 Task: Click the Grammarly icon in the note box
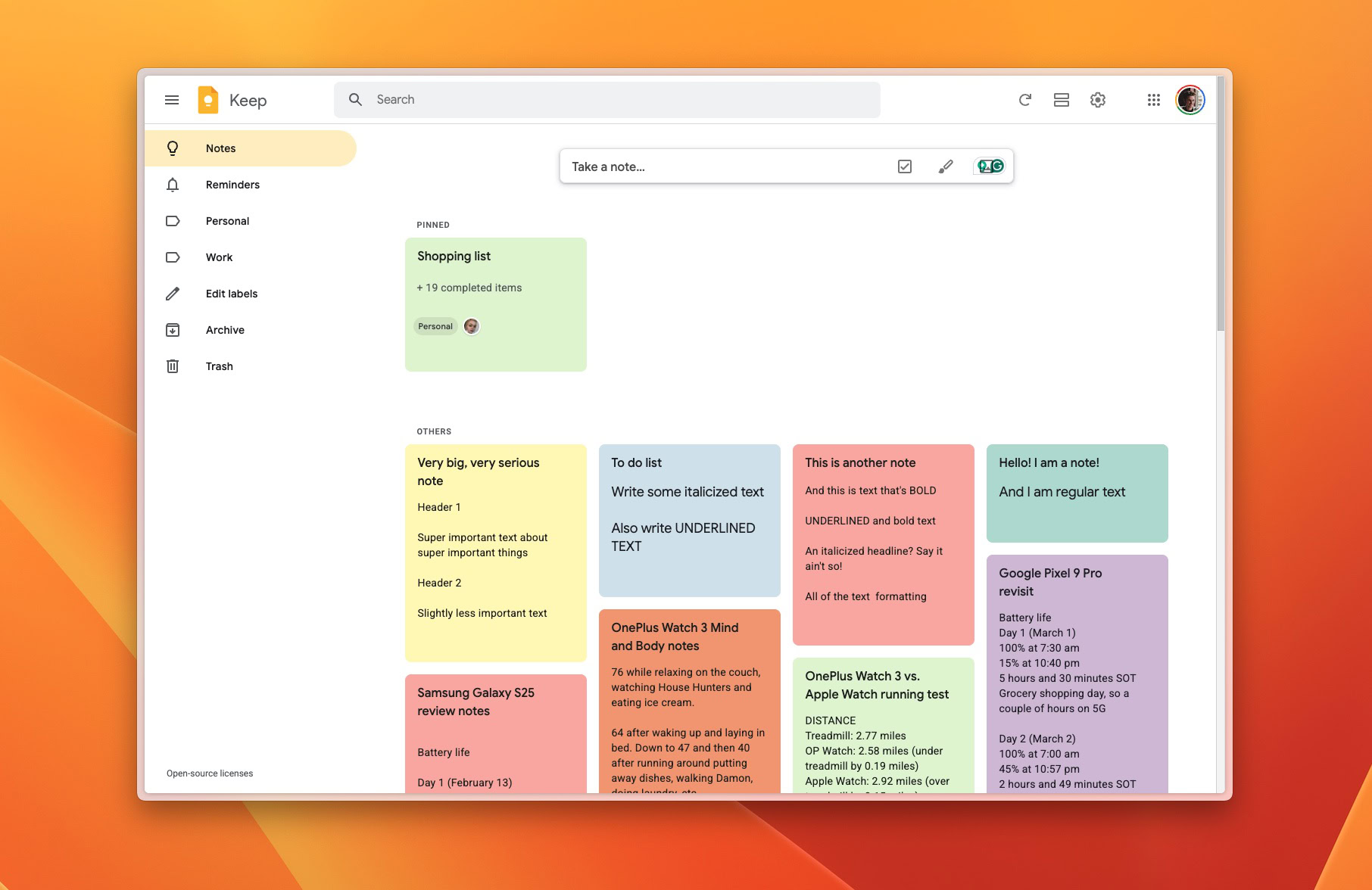[x=990, y=166]
